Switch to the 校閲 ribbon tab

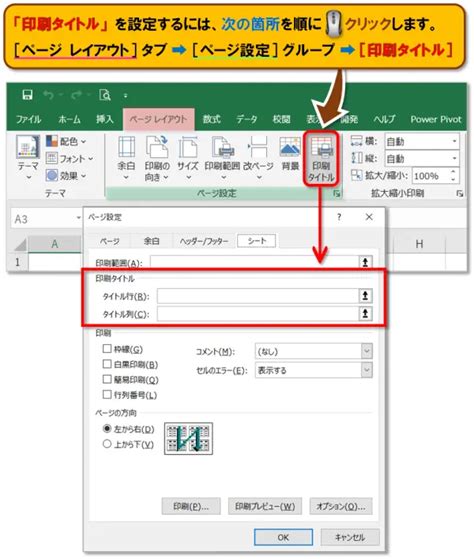coord(281,119)
